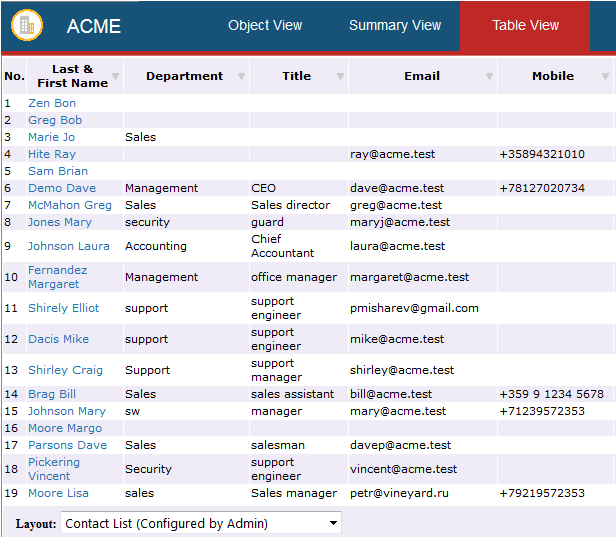Viewport: 616px width, 537px height.
Task: Open Hite Ray contact link
Action: [x=52, y=154]
